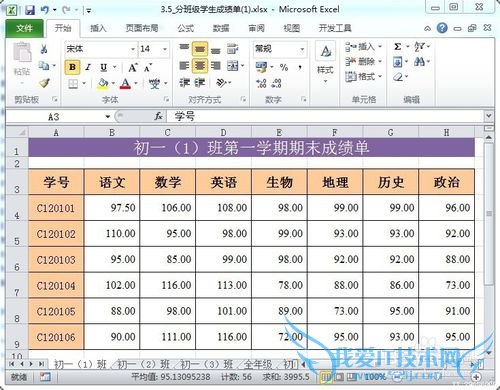Viewport: 500px width, 390px height.
Task: Open the 文件 file tab
Action: coord(24,29)
